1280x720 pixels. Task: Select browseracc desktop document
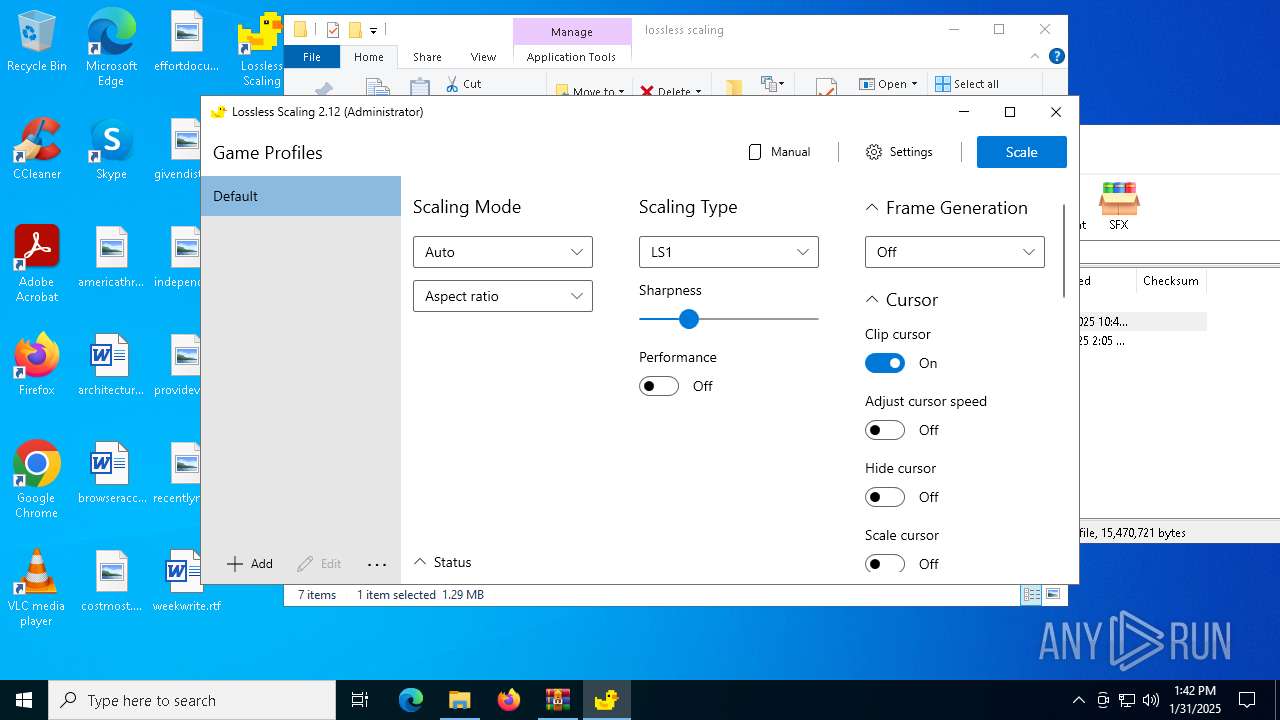point(111,473)
